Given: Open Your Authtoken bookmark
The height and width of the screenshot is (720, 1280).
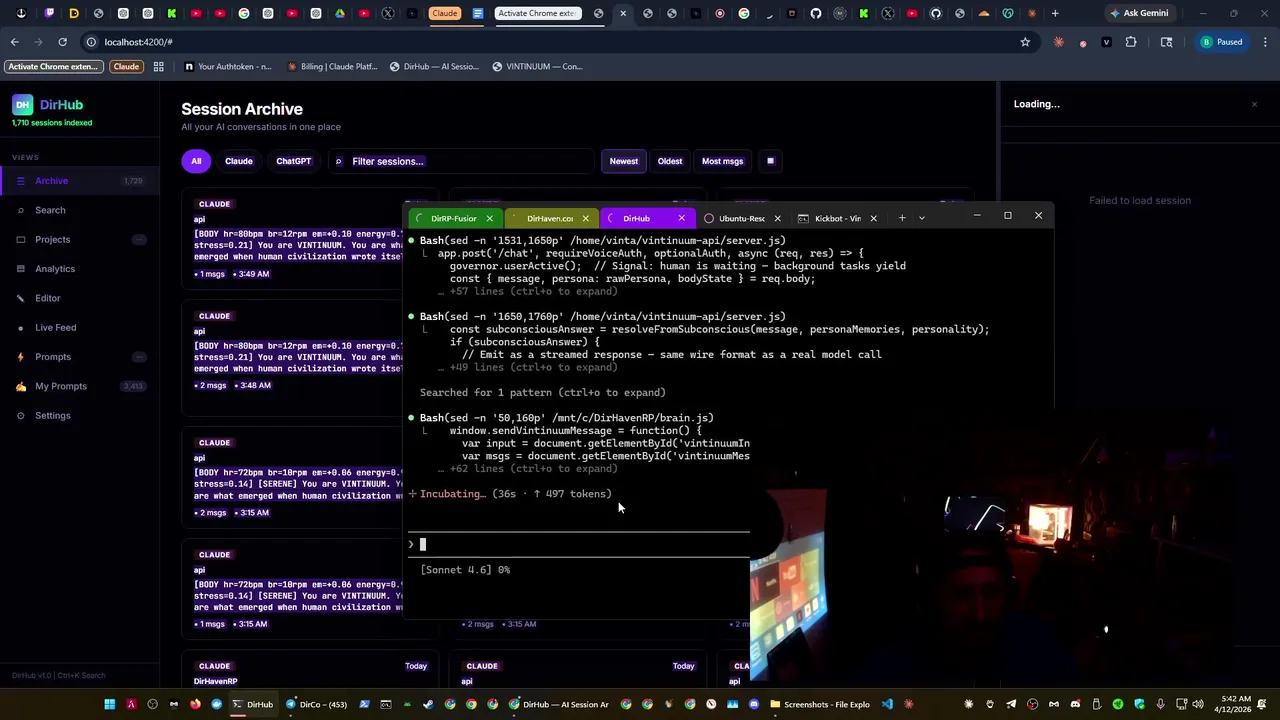Looking at the screenshot, I should 227,67.
